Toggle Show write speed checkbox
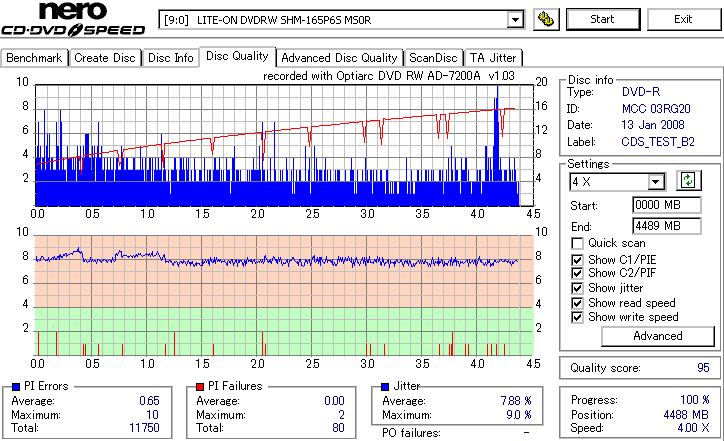The height and width of the screenshot is (441, 724). coord(577,317)
